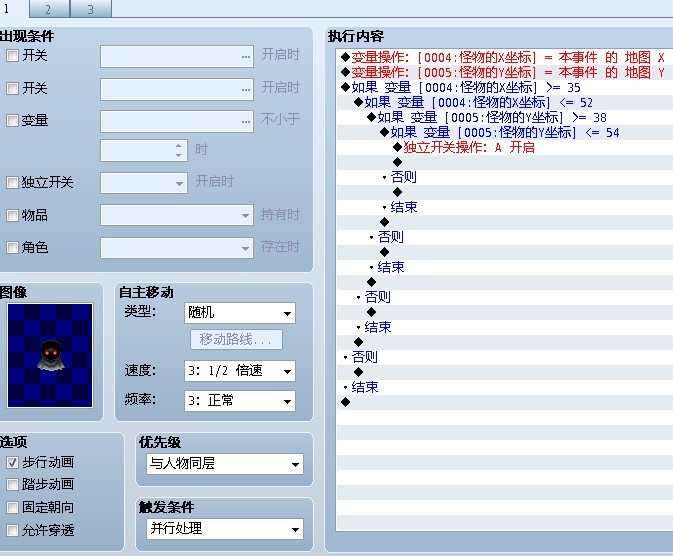Image resolution: width=673 pixels, height=556 pixels.
Task: Open the variable selector ellipsis button
Action: (x=246, y=122)
